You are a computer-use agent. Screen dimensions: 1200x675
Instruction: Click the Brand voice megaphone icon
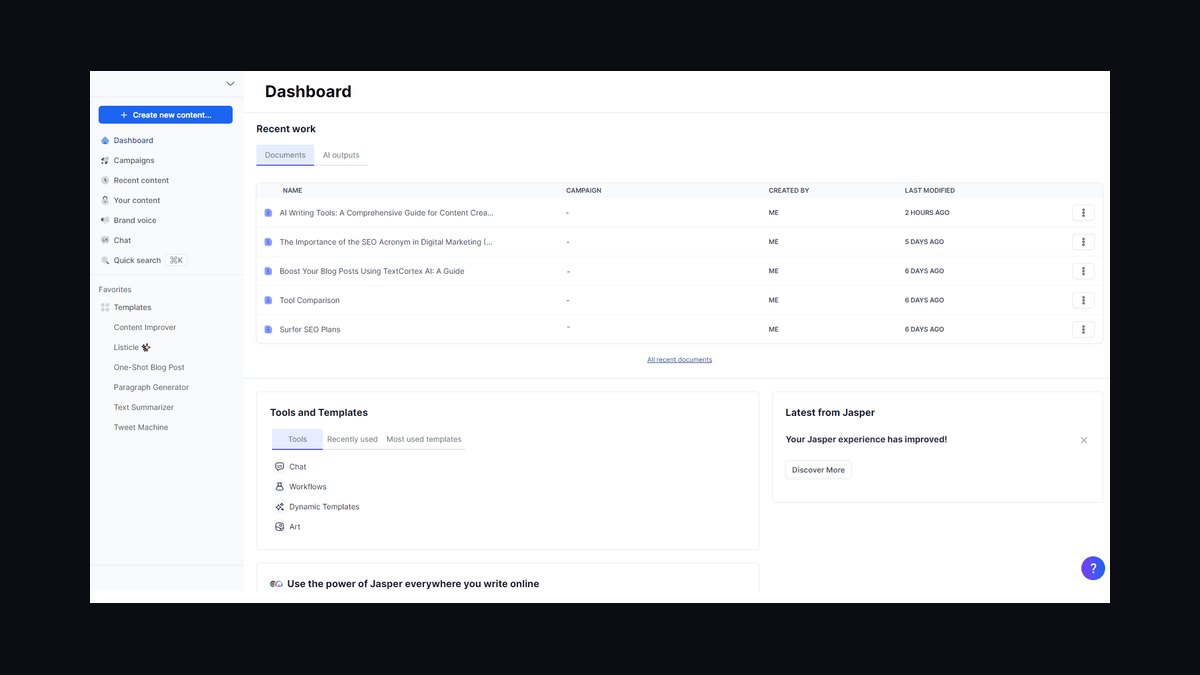[x=105, y=221]
